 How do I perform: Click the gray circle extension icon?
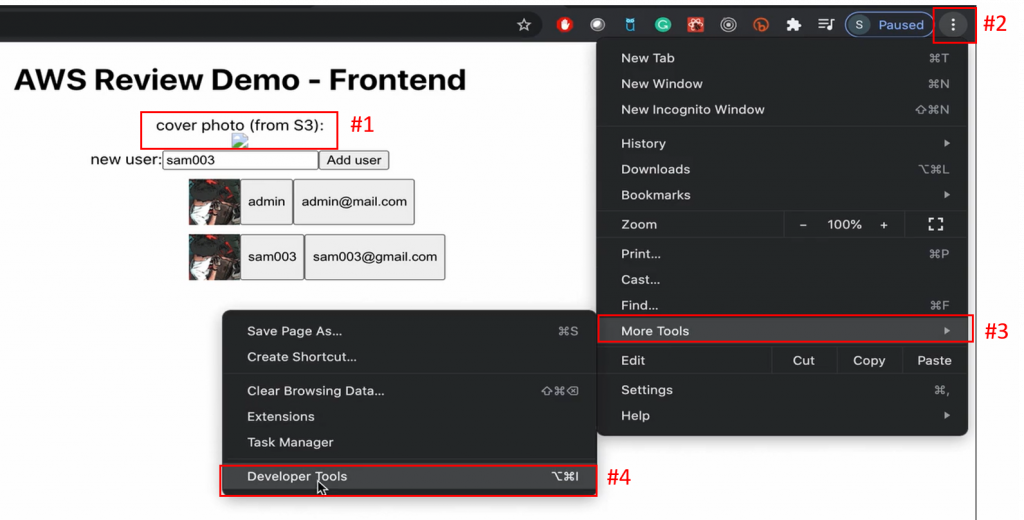pos(598,25)
